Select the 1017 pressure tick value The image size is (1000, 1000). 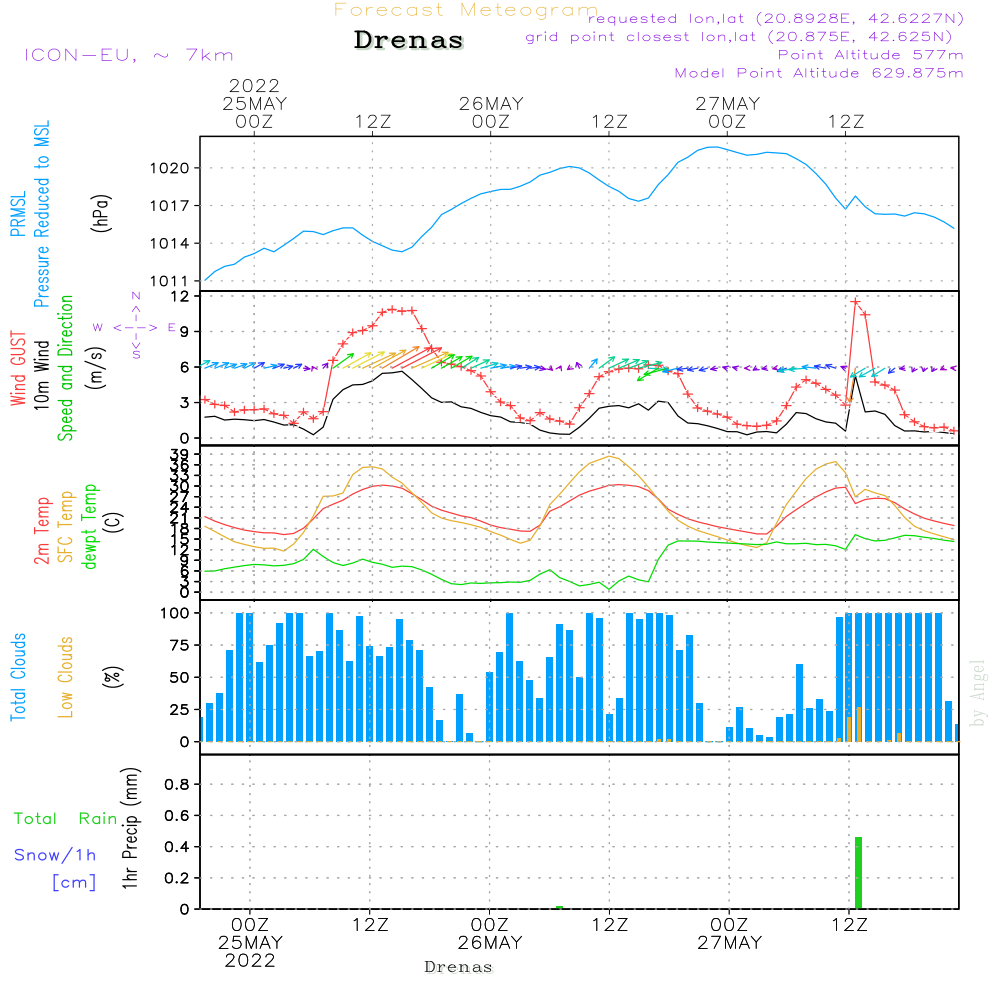point(170,206)
